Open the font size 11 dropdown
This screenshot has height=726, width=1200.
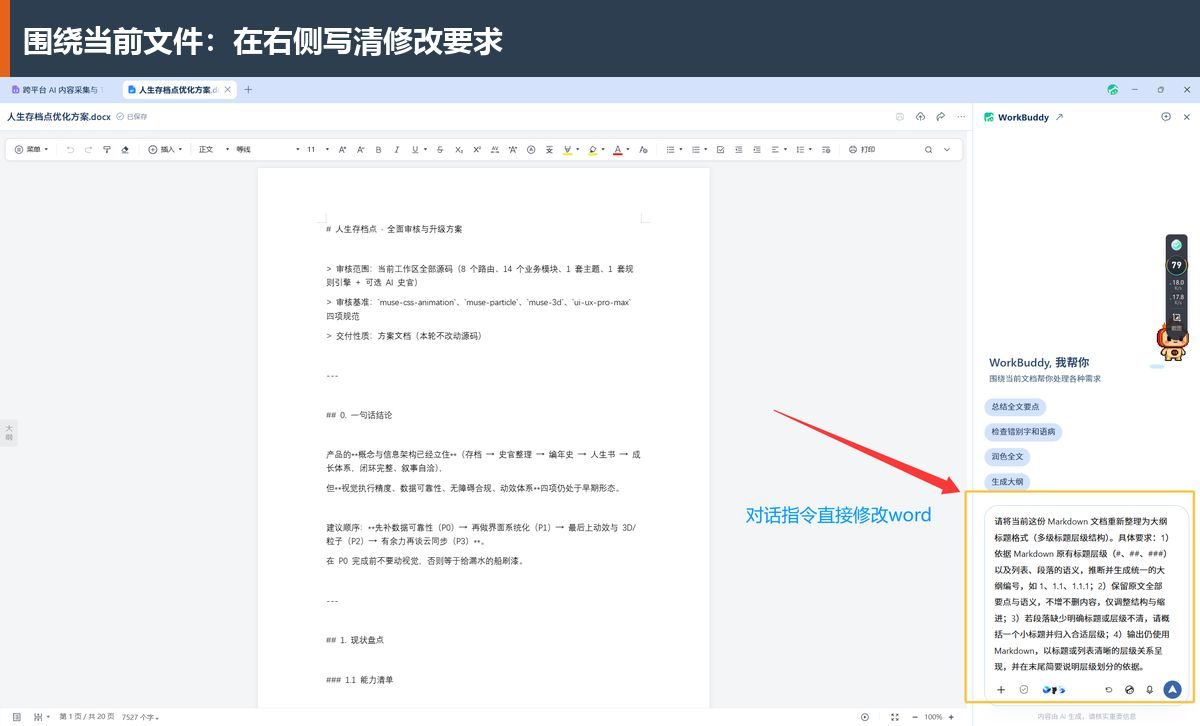coord(318,150)
